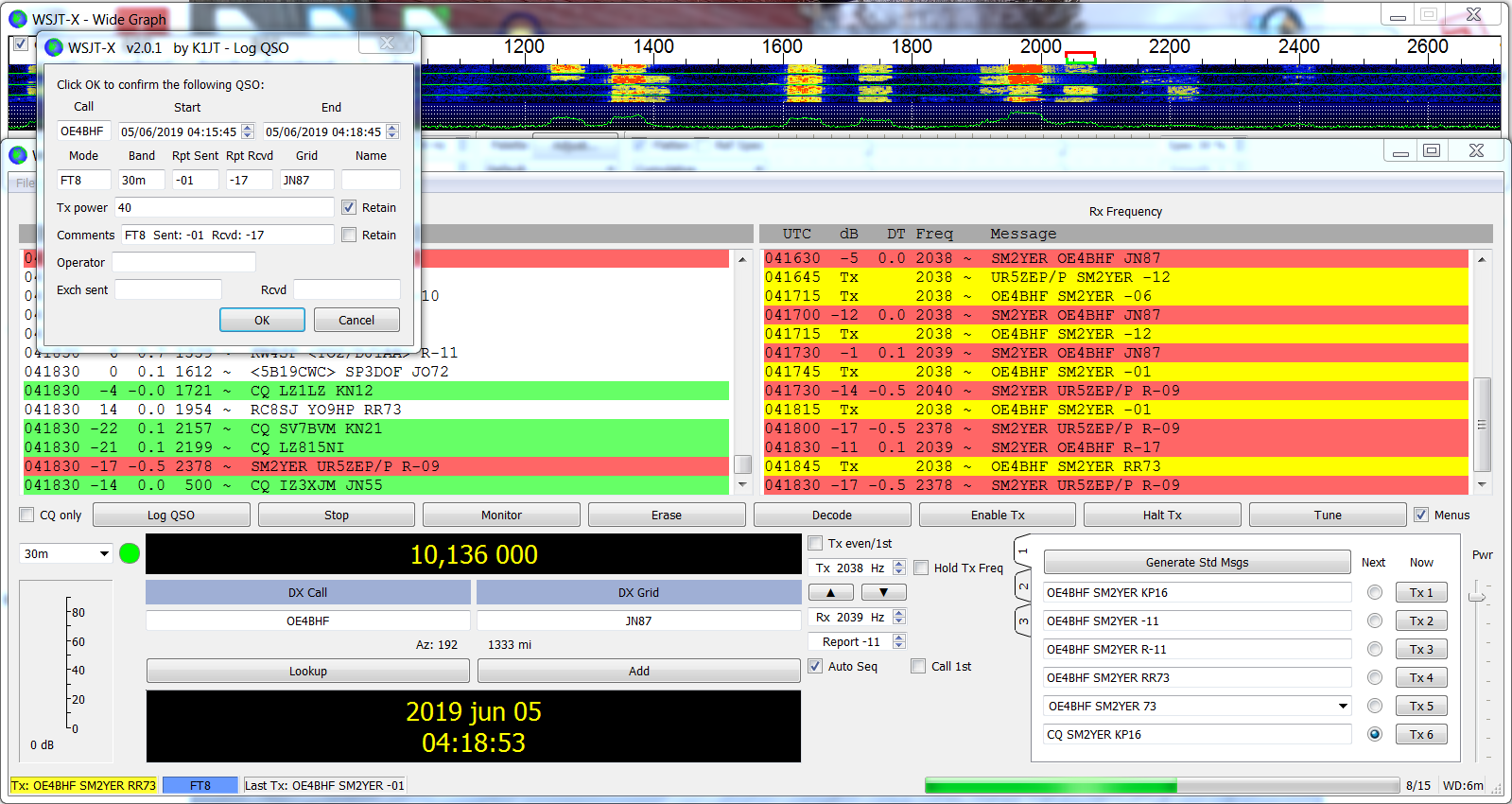Toggle the Auto Seq checkbox
The width and height of the screenshot is (1512, 804).
(x=815, y=666)
